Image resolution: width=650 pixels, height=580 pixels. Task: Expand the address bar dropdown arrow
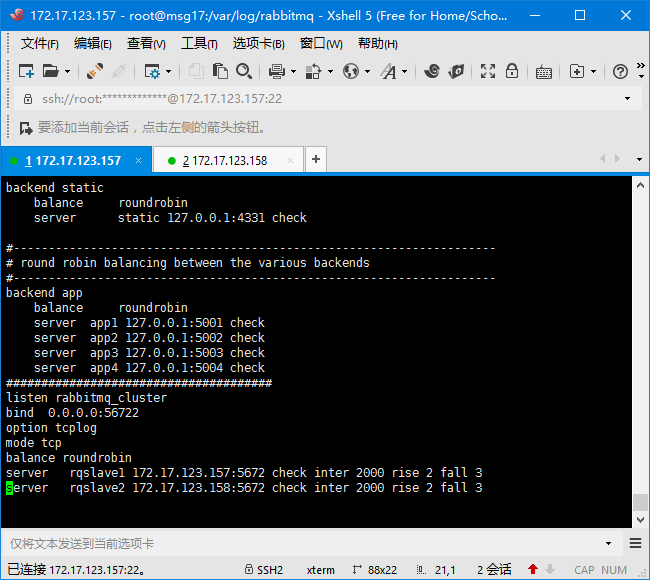click(x=627, y=99)
